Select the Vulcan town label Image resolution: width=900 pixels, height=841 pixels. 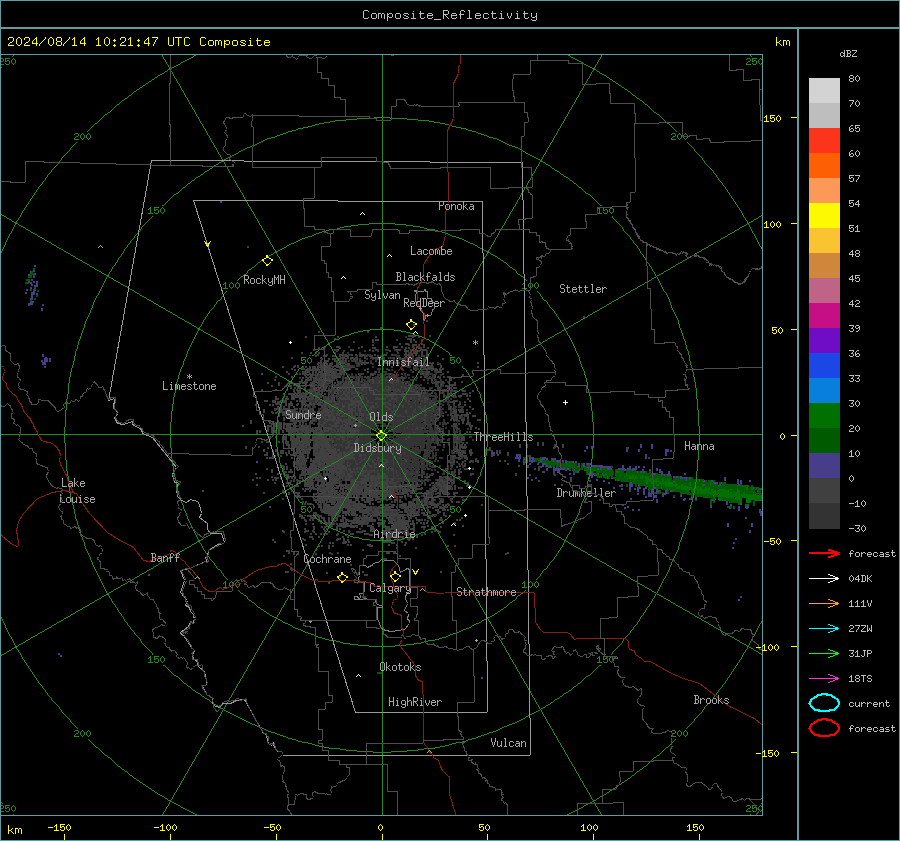point(508,743)
